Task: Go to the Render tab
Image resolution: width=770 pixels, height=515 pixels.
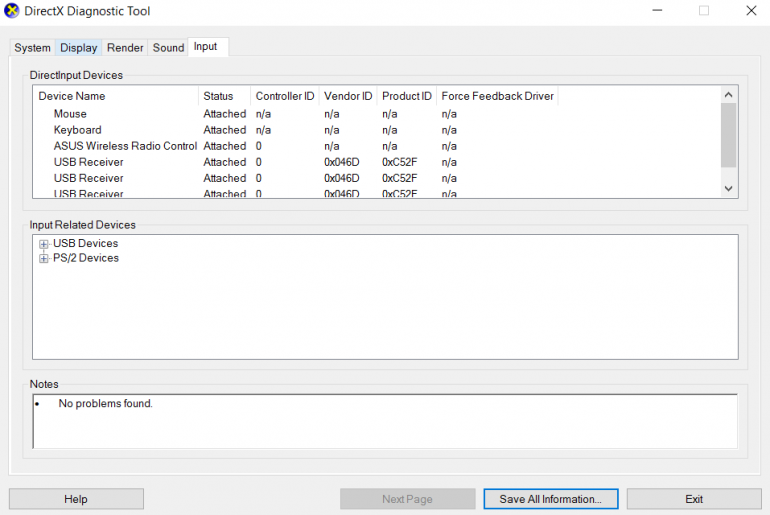Action: tap(125, 48)
